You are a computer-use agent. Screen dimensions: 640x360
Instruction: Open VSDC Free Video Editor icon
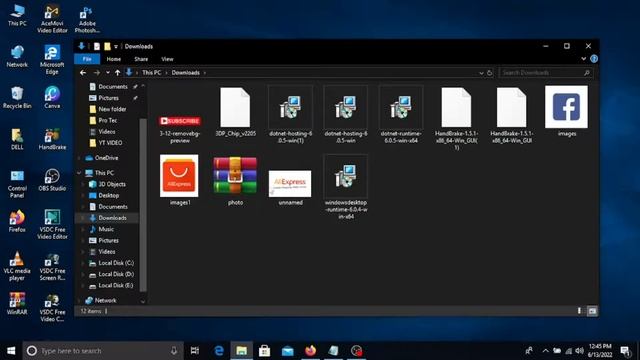52,224
